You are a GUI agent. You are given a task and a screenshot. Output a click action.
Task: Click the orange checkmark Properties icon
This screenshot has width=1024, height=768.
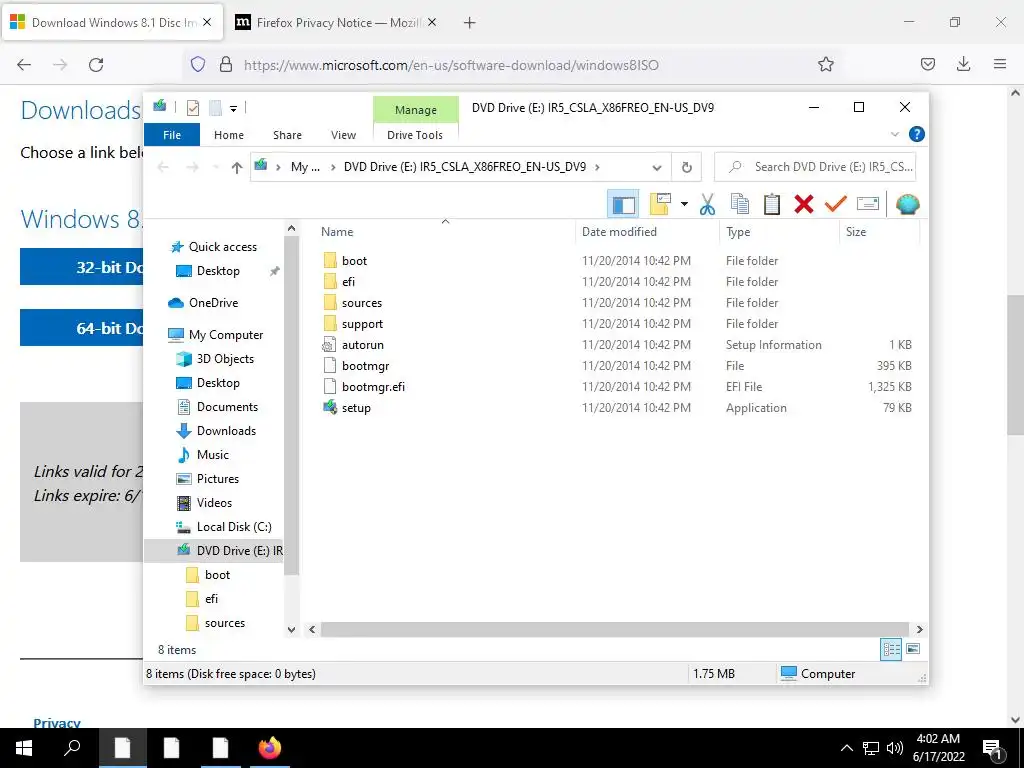[x=835, y=204]
